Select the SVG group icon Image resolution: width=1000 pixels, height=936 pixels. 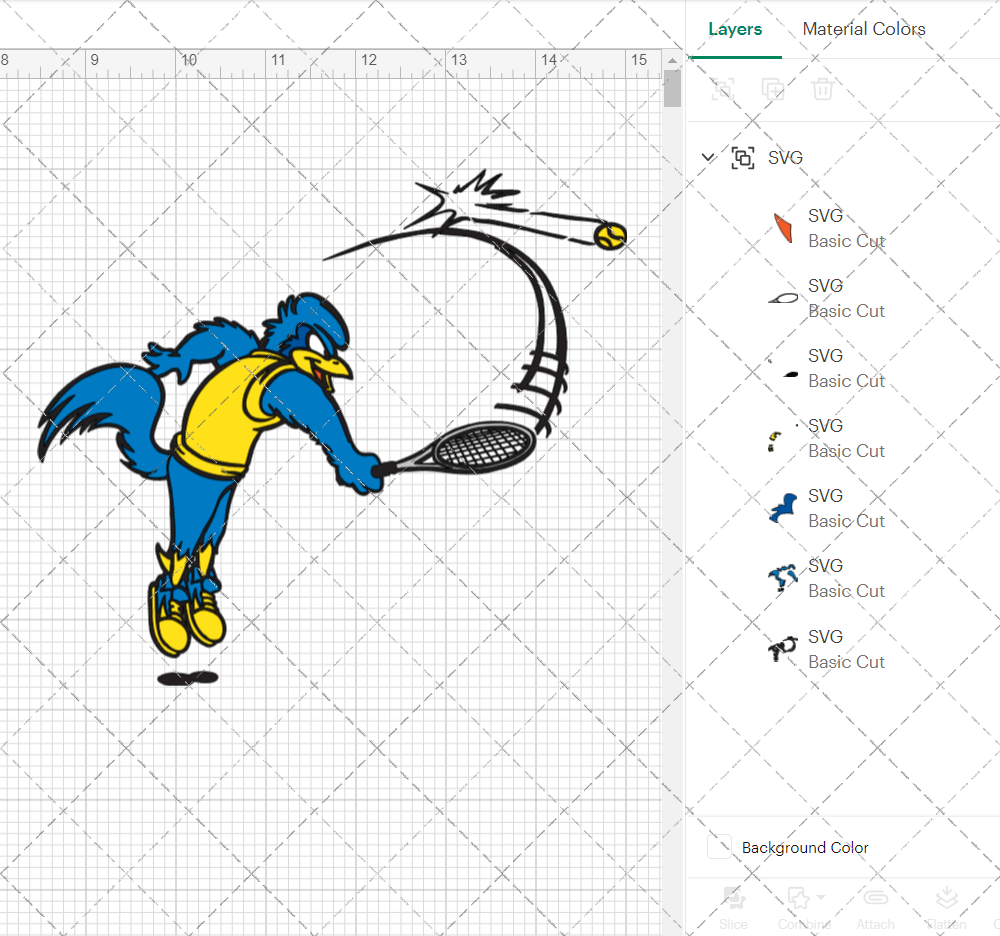(x=743, y=157)
